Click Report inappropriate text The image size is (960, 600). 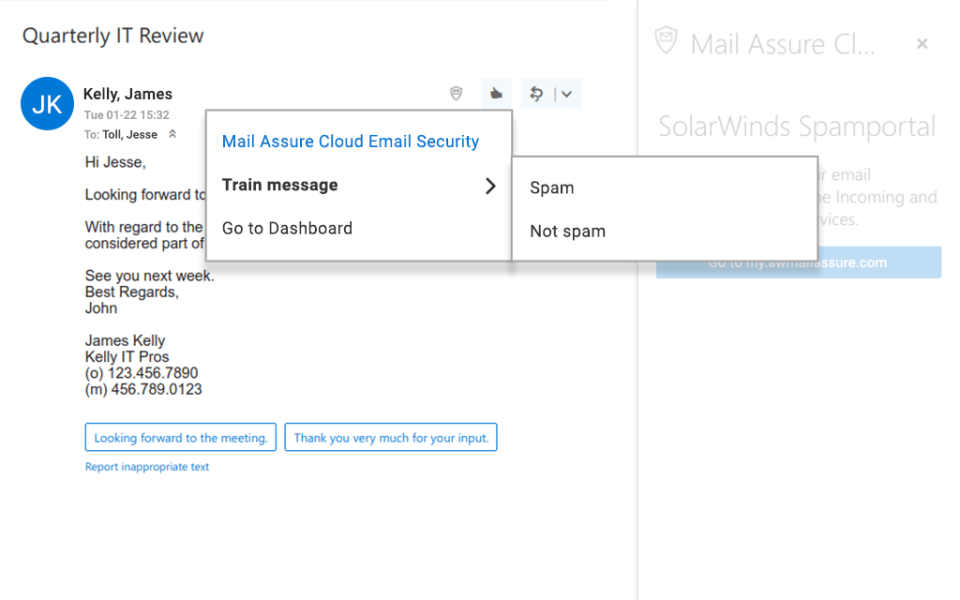[x=147, y=466]
